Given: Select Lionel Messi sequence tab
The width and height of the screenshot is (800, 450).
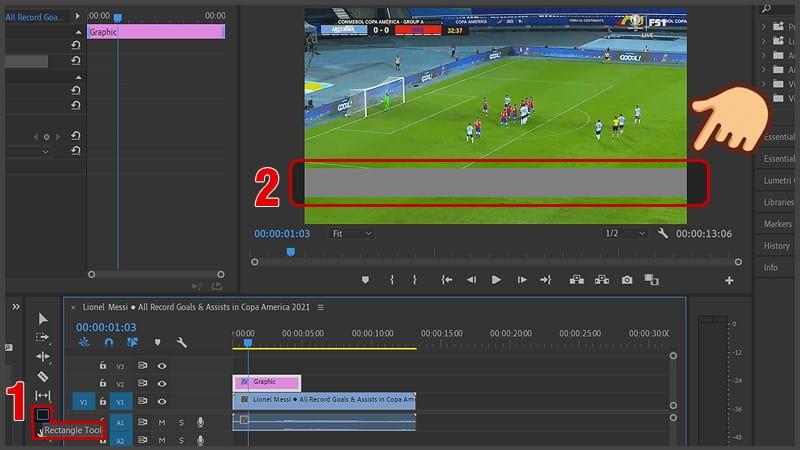Looking at the screenshot, I should point(196,307).
